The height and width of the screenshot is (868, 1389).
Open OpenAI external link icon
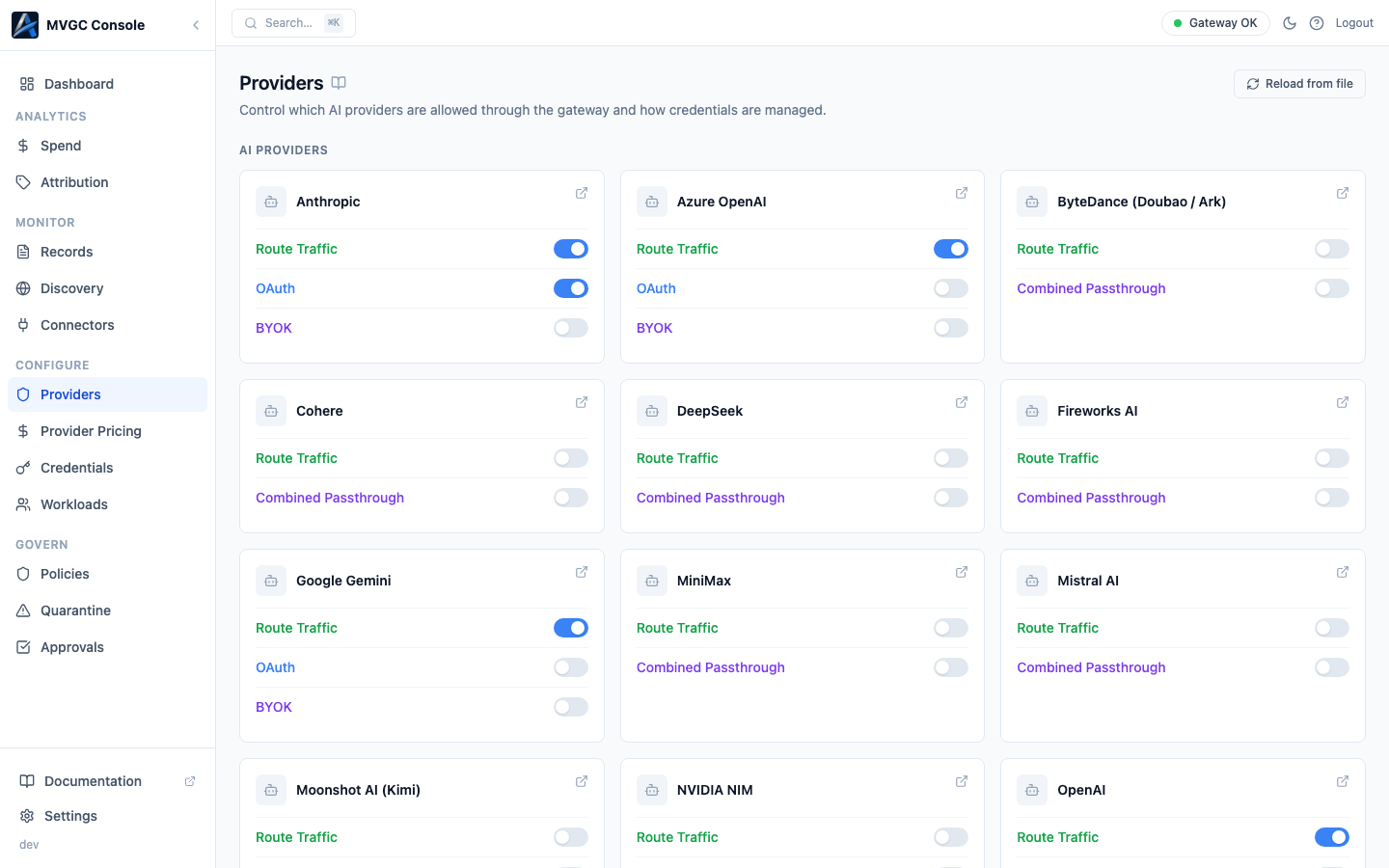coord(1343,781)
